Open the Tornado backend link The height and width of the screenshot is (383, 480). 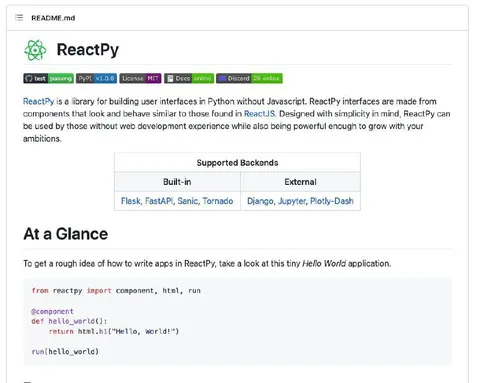[x=218, y=201]
